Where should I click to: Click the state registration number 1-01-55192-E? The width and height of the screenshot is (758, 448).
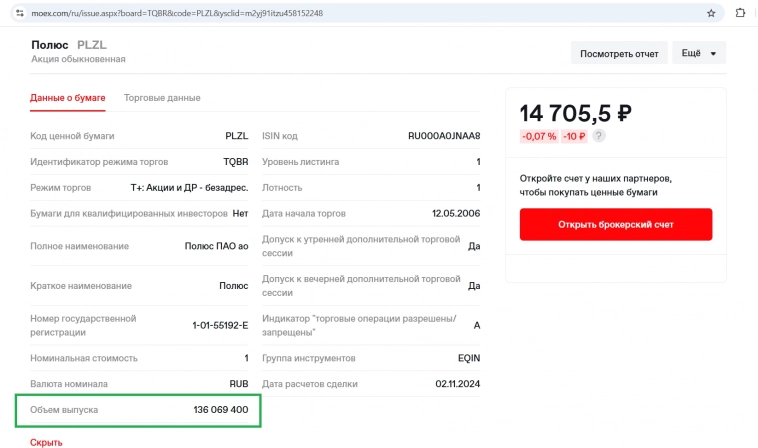tap(220, 325)
